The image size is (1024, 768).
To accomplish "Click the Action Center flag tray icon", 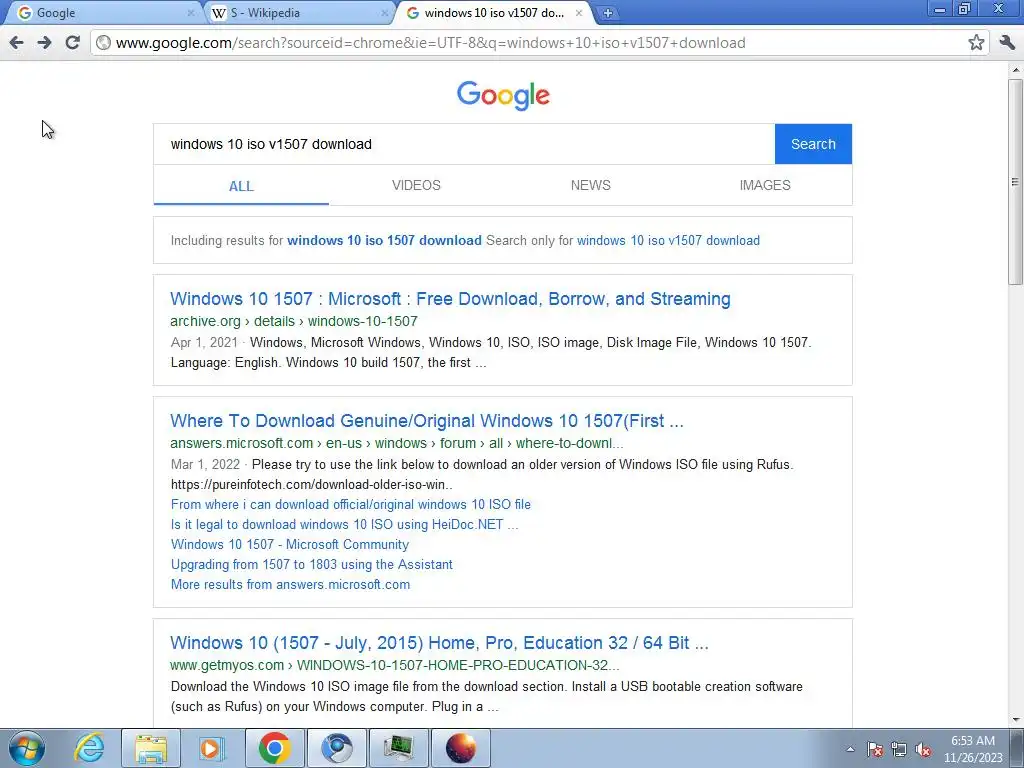I will pyautogui.click(x=875, y=749).
